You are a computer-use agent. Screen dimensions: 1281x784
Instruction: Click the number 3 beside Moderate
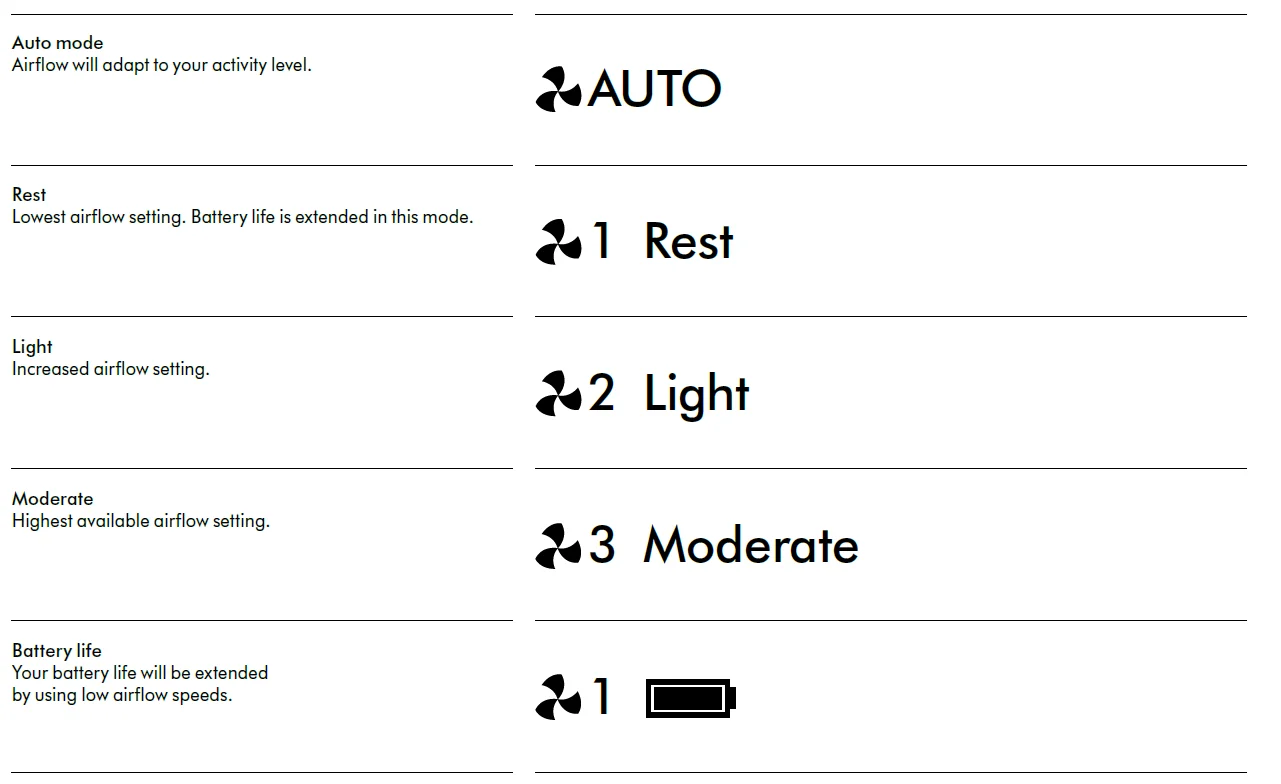coord(602,546)
